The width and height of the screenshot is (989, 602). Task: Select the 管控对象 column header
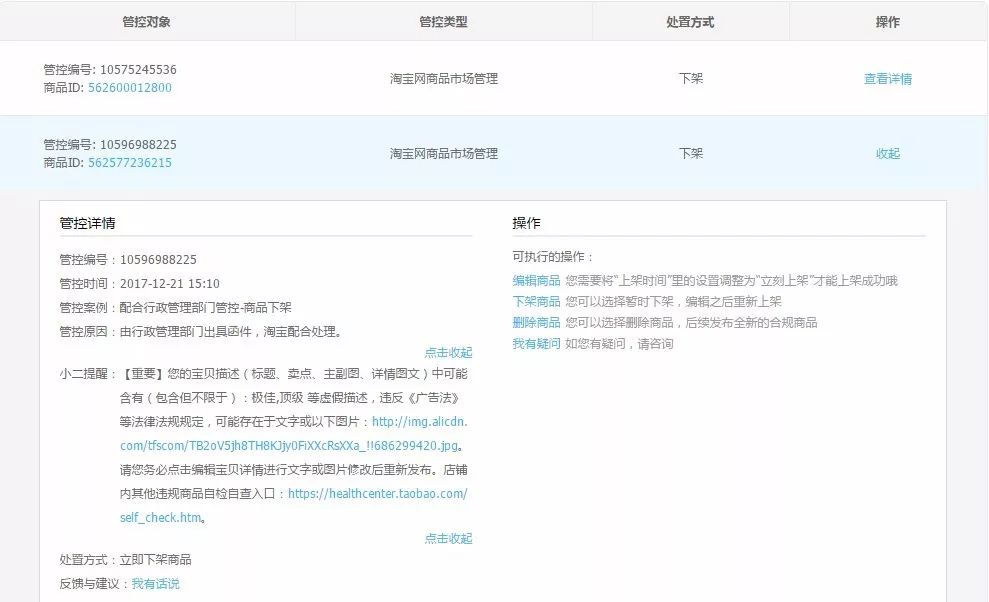click(146, 22)
